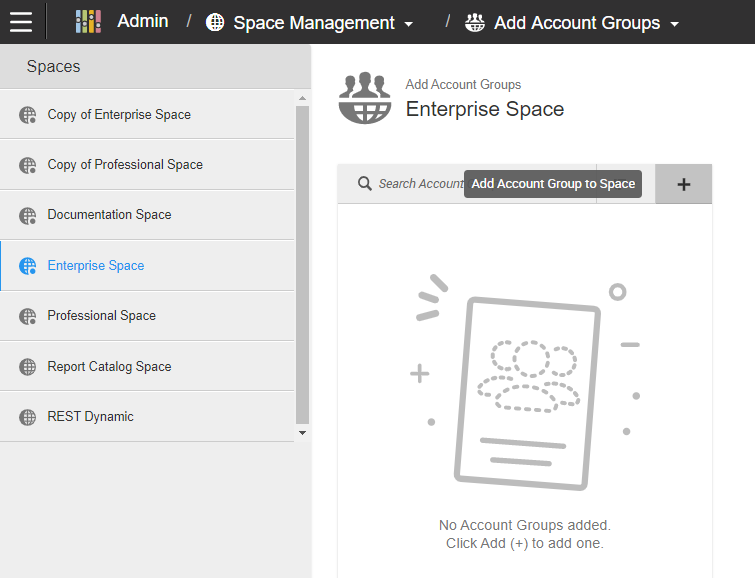
Task: Click the spaces list scroll-up arrow
Action: [x=303, y=98]
